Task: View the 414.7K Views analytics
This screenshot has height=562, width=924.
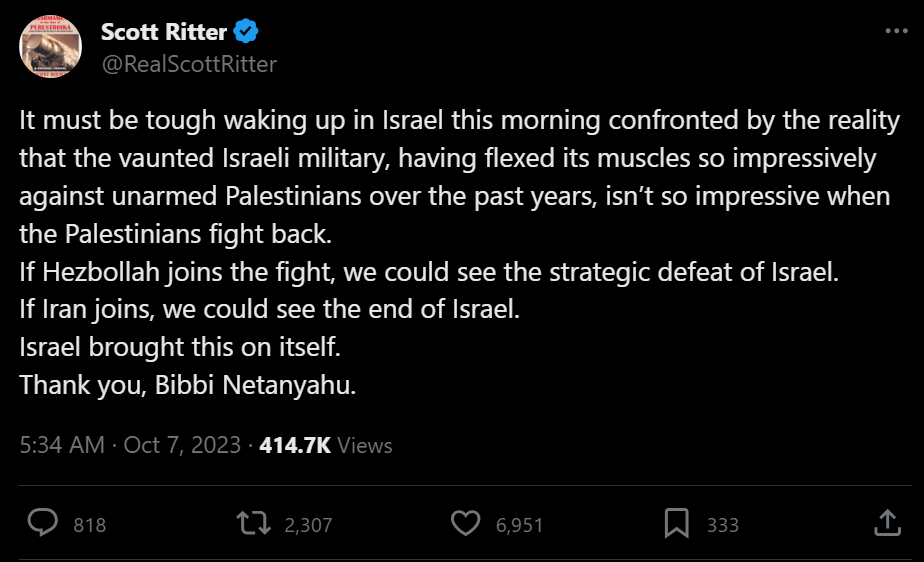Action: tap(325, 445)
